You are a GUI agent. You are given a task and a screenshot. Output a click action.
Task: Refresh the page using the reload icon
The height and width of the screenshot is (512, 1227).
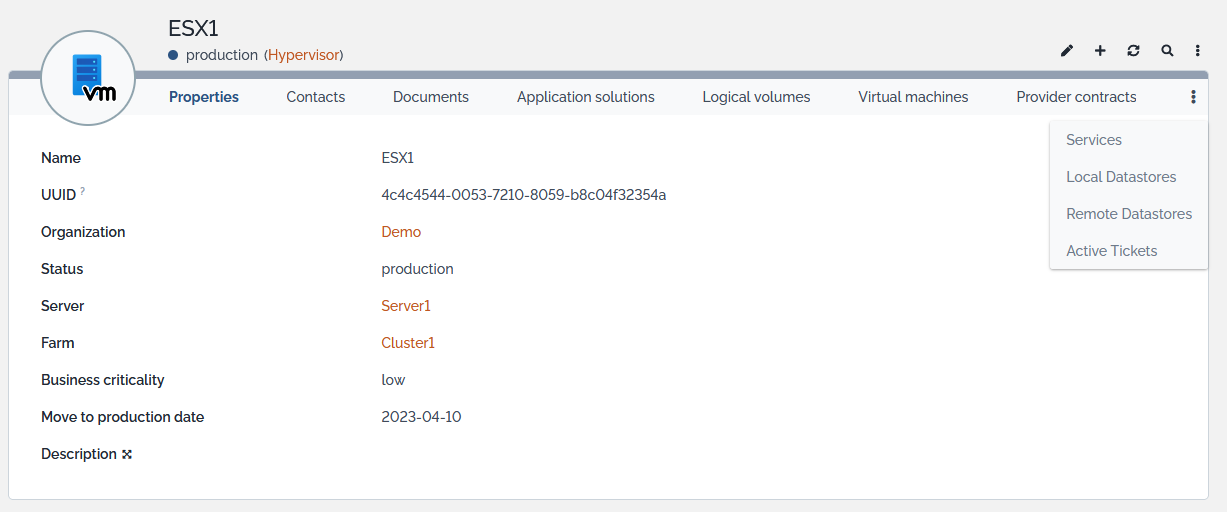(x=1133, y=51)
